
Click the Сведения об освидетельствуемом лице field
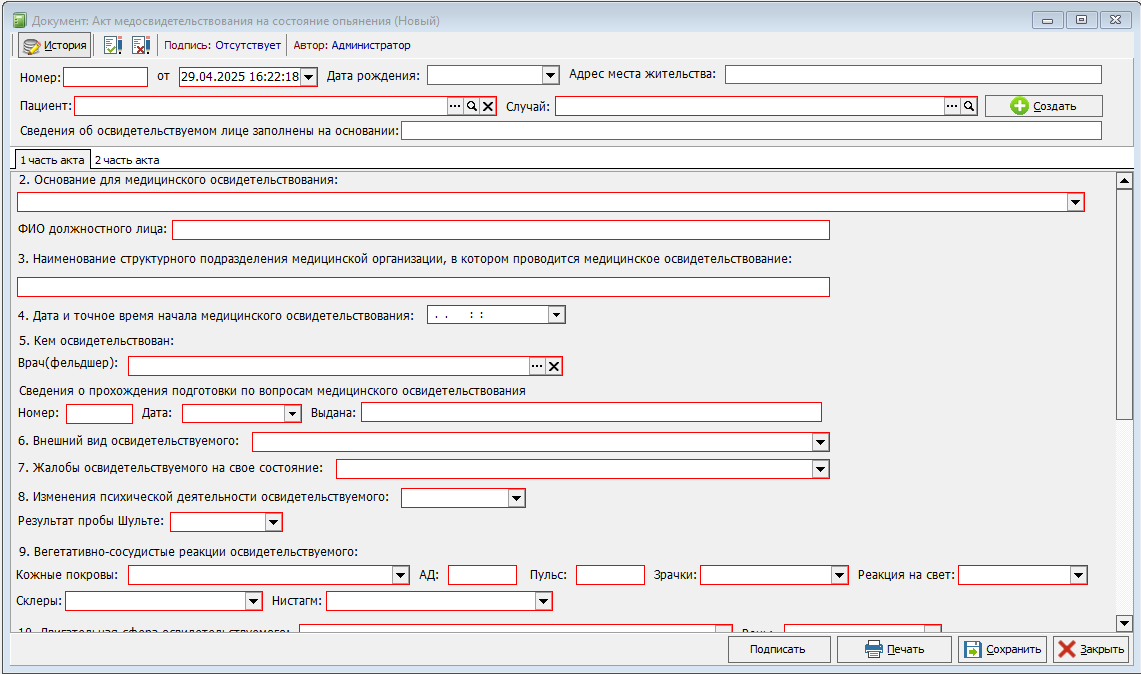tap(752, 131)
